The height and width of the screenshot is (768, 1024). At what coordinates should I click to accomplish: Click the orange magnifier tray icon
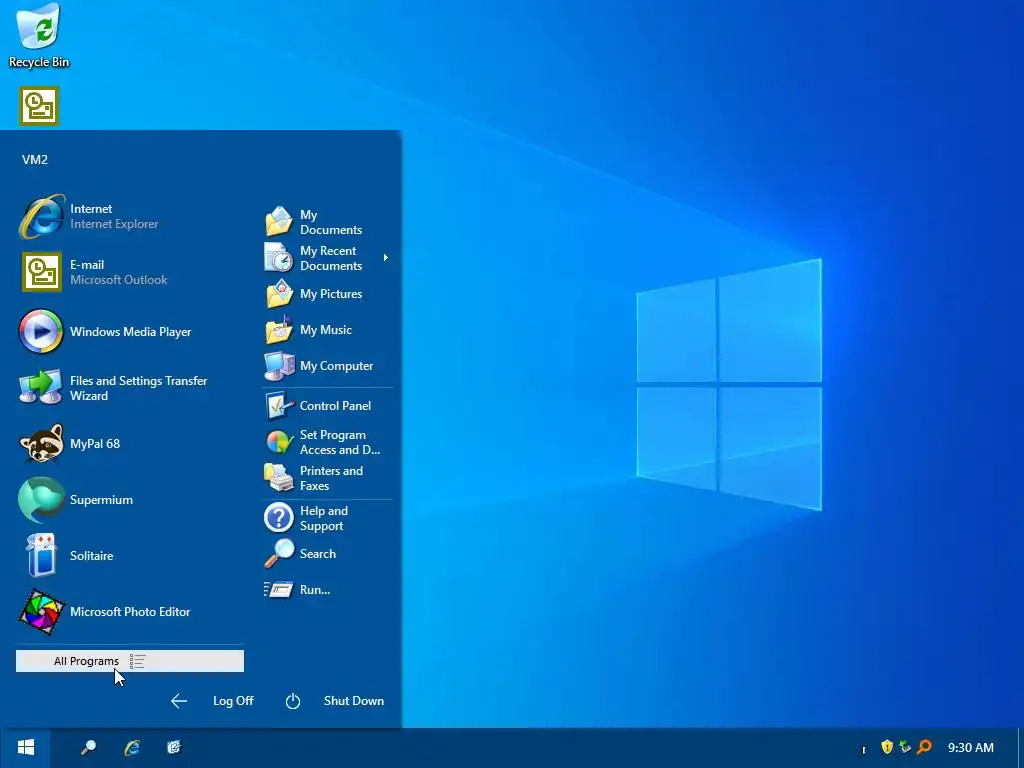click(924, 747)
